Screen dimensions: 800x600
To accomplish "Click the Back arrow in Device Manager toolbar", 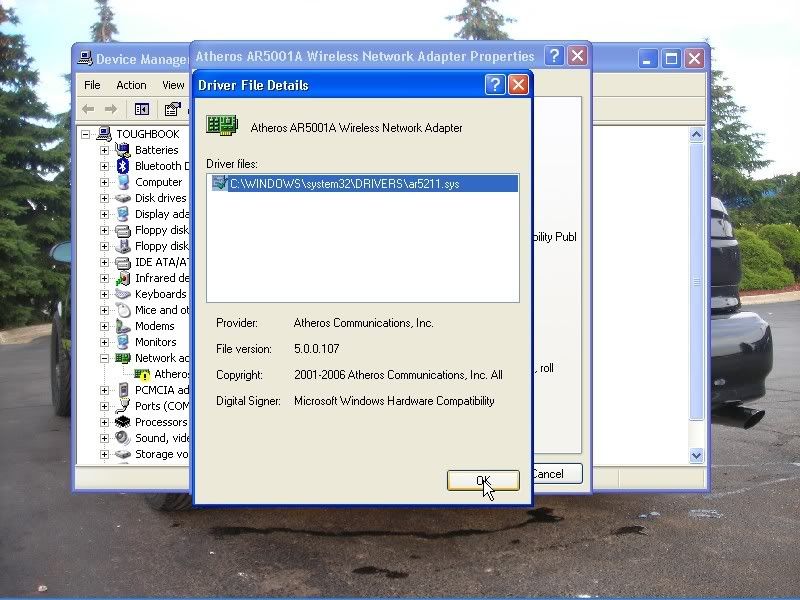I will pos(88,109).
